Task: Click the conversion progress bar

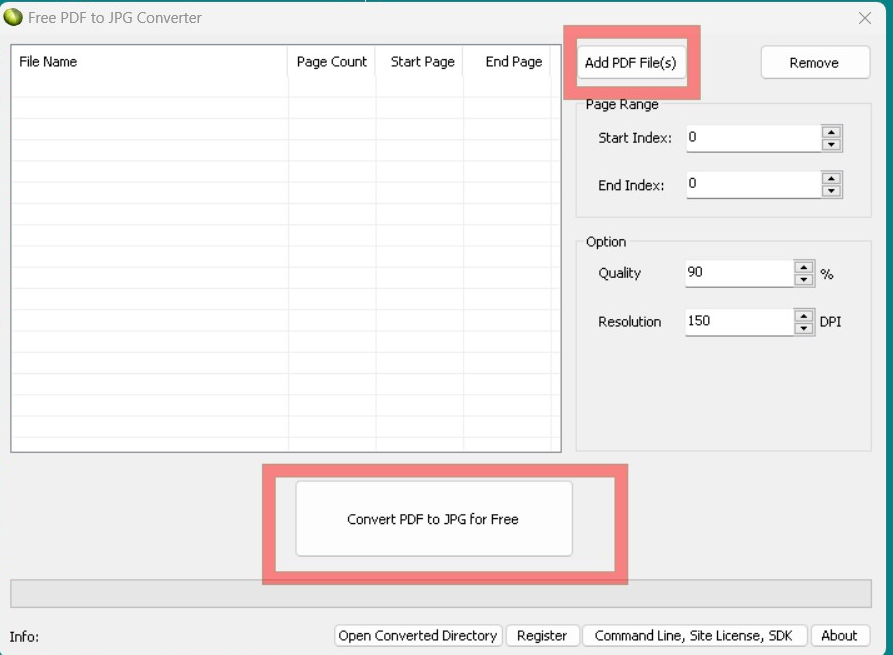Action: click(441, 593)
